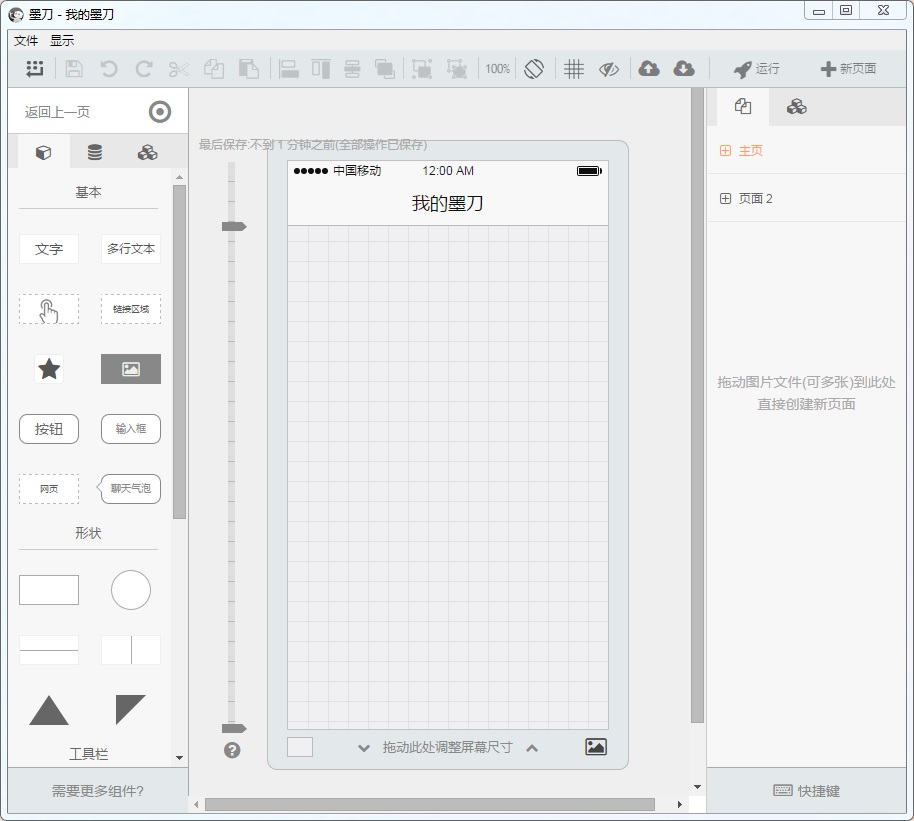
Task: Choose the image placeholder component
Action: pos(131,369)
